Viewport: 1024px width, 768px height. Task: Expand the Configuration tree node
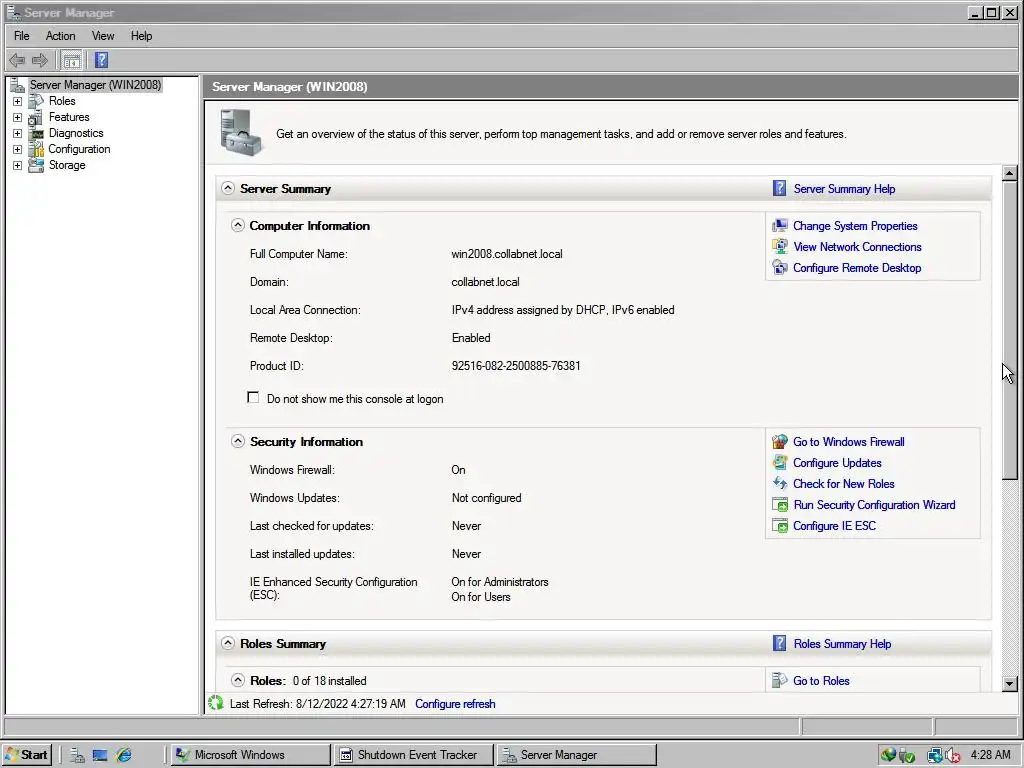tap(18, 150)
